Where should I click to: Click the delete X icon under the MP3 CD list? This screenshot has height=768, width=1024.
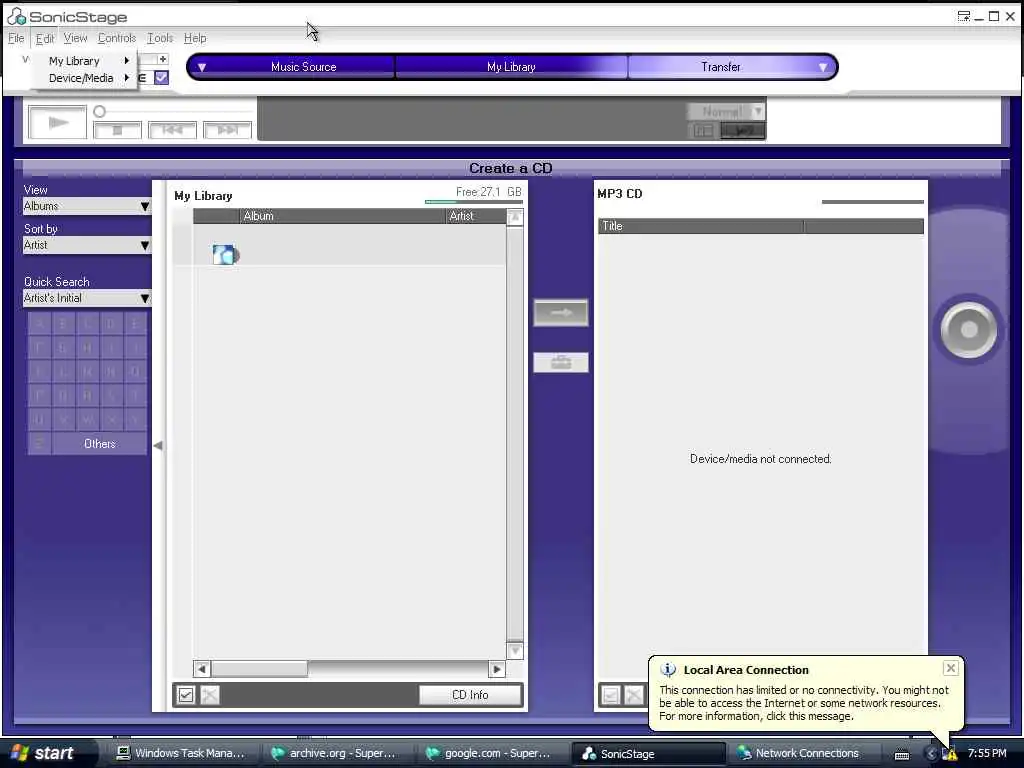click(634, 695)
